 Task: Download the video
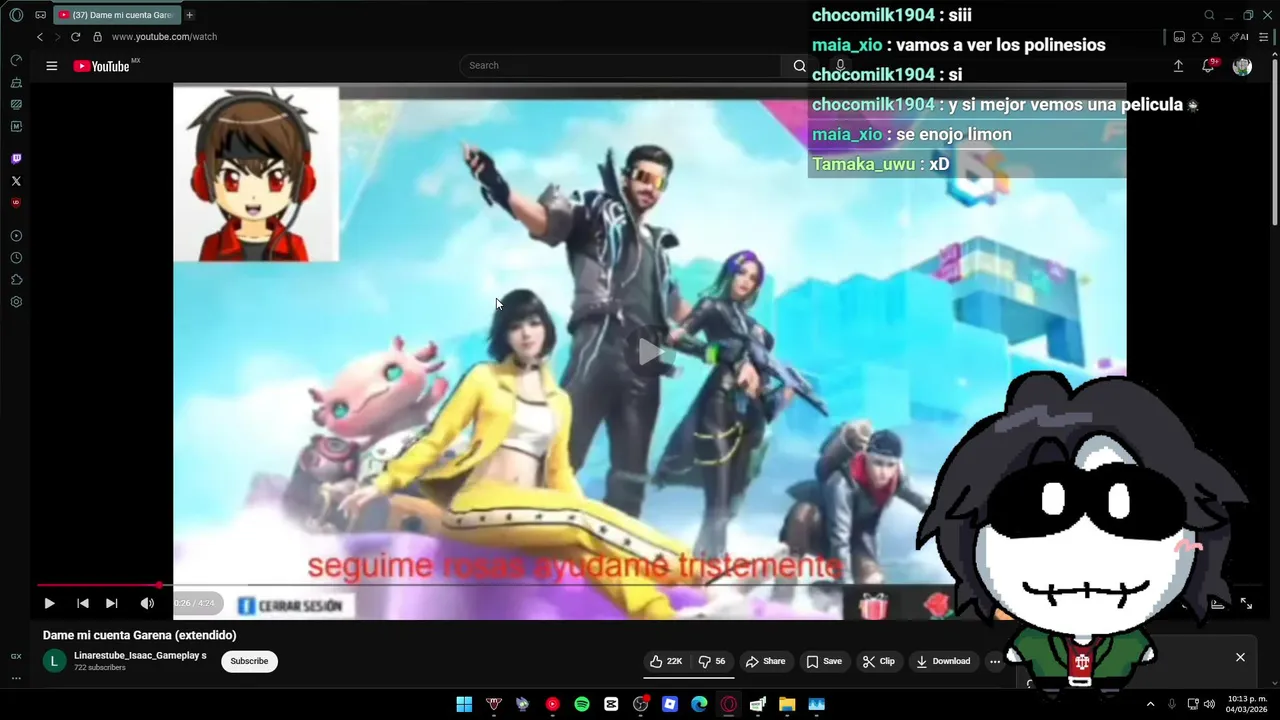click(943, 661)
